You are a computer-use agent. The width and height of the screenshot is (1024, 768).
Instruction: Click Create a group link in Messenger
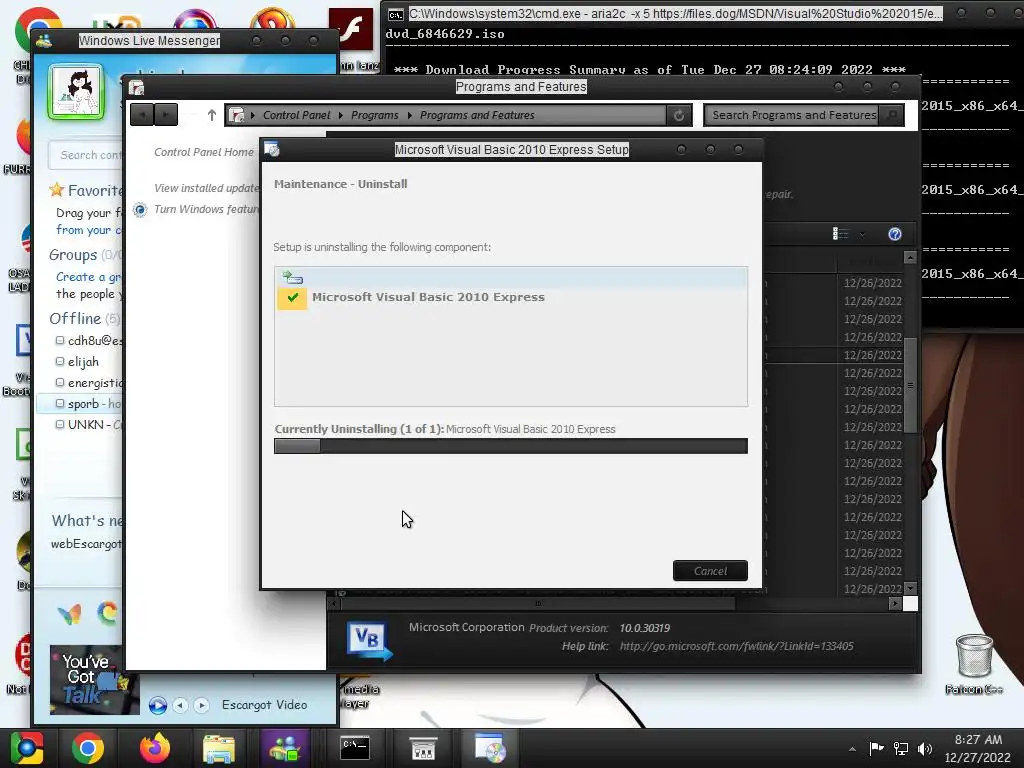pyautogui.click(x=89, y=277)
